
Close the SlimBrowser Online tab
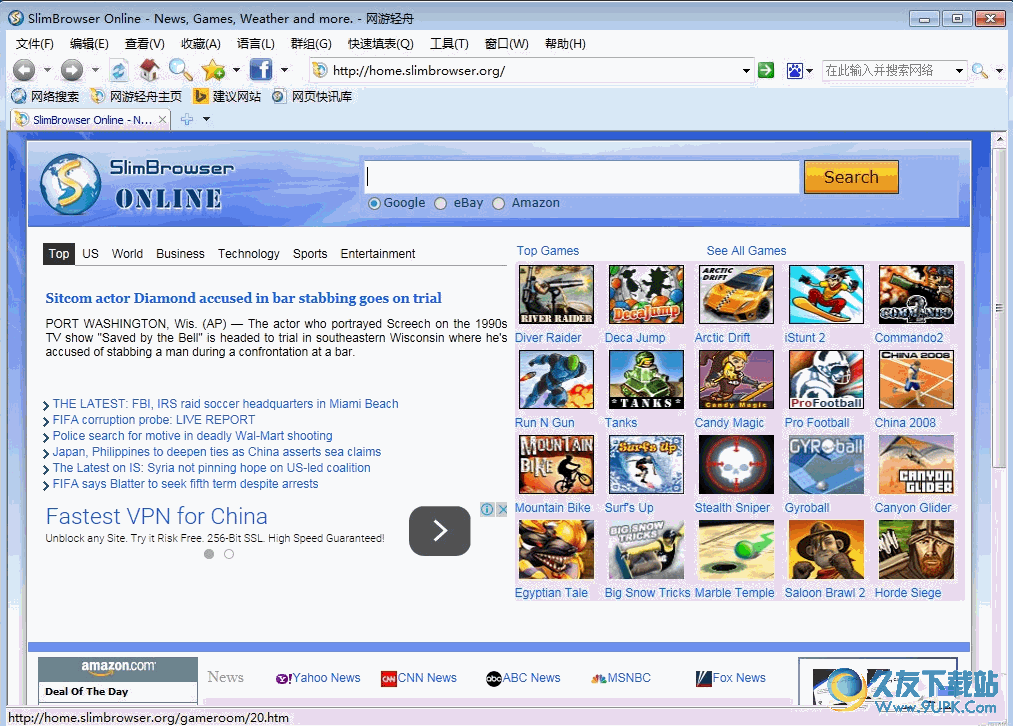(163, 119)
